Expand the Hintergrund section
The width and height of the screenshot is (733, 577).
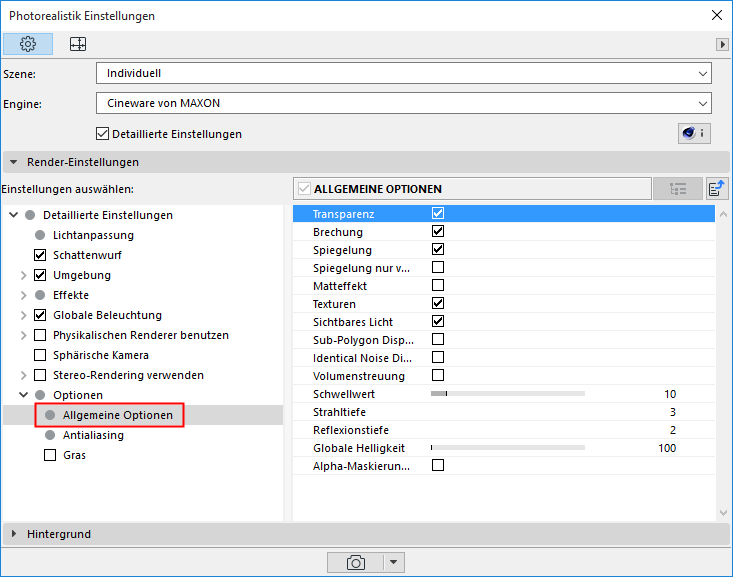point(14,534)
